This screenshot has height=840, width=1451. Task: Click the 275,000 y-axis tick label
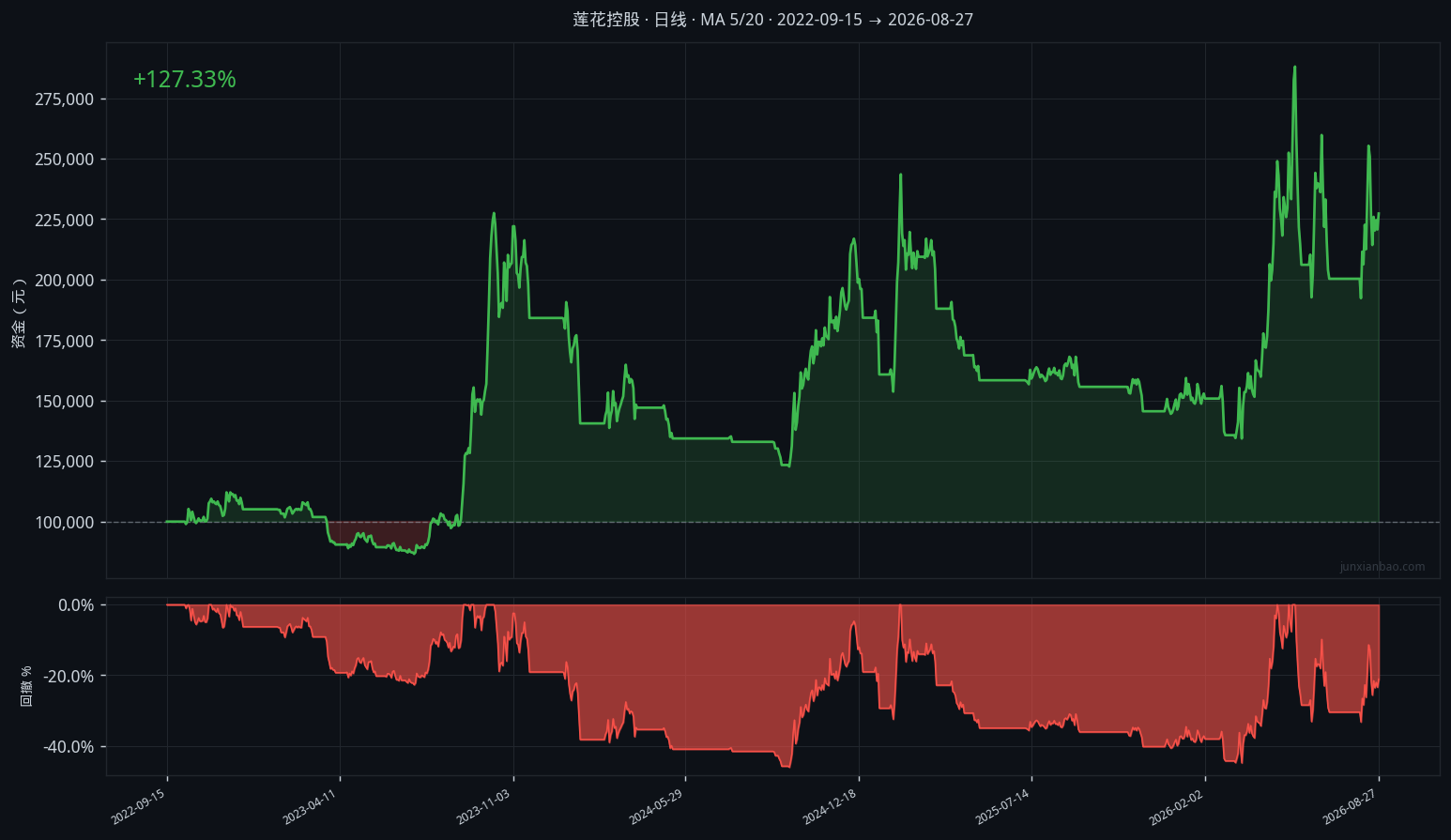coord(65,99)
